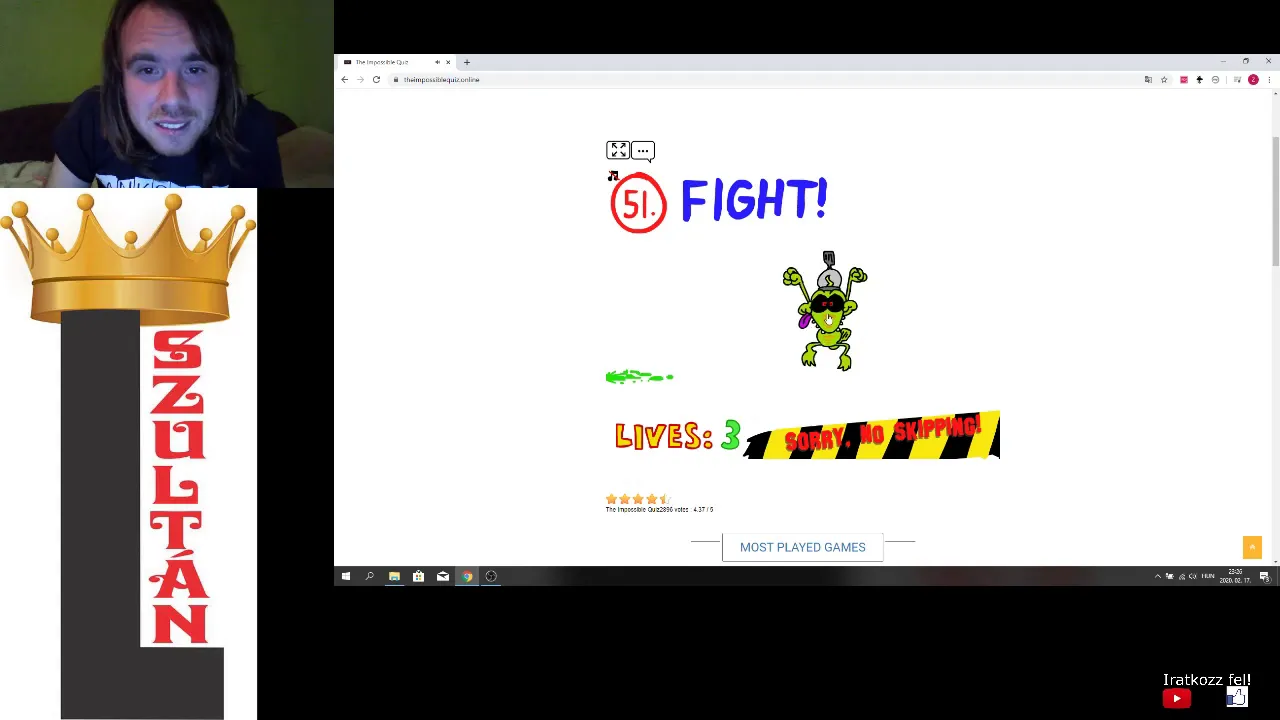Open the Chrome profile avatar
The width and height of the screenshot is (1280, 720).
coord(1253,80)
